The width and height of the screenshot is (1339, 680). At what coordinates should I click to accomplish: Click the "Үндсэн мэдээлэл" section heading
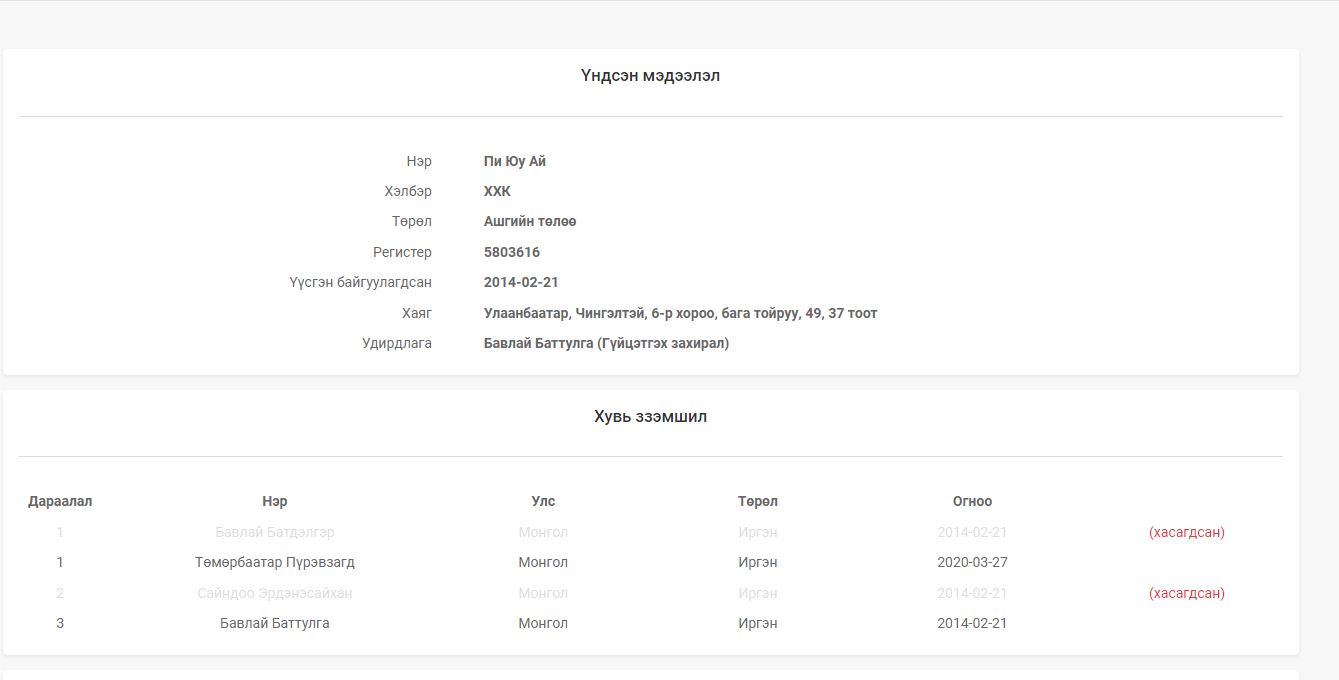[650, 76]
